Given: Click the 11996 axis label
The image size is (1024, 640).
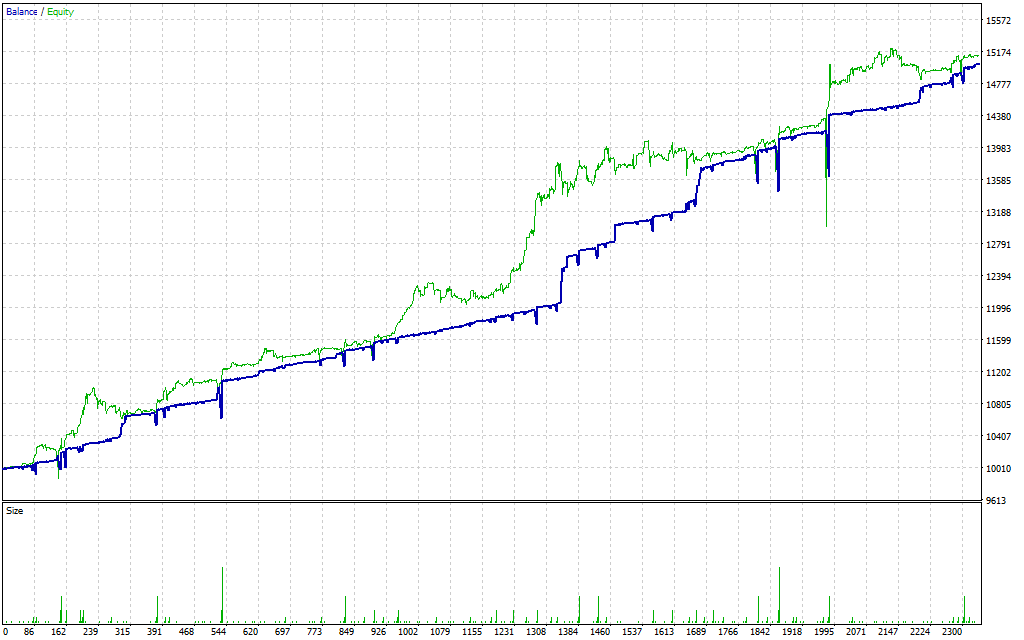Looking at the screenshot, I should pos(997,309).
